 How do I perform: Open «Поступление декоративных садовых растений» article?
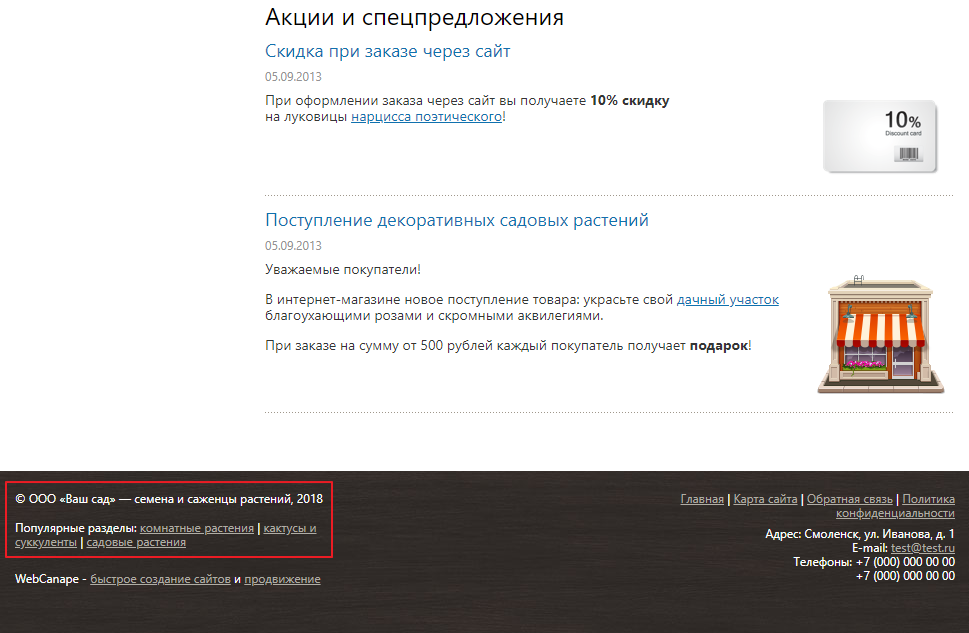point(457,220)
